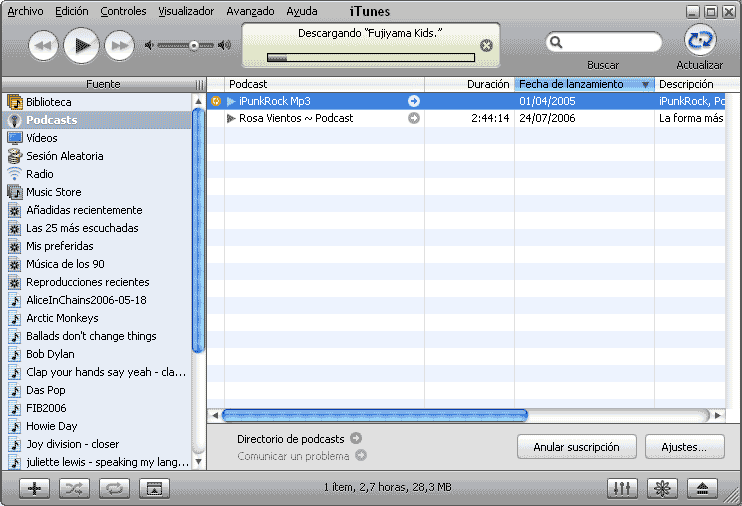Screen dimensions: 742x506
Task: Click the low volume speaker icon
Action: coord(149,45)
